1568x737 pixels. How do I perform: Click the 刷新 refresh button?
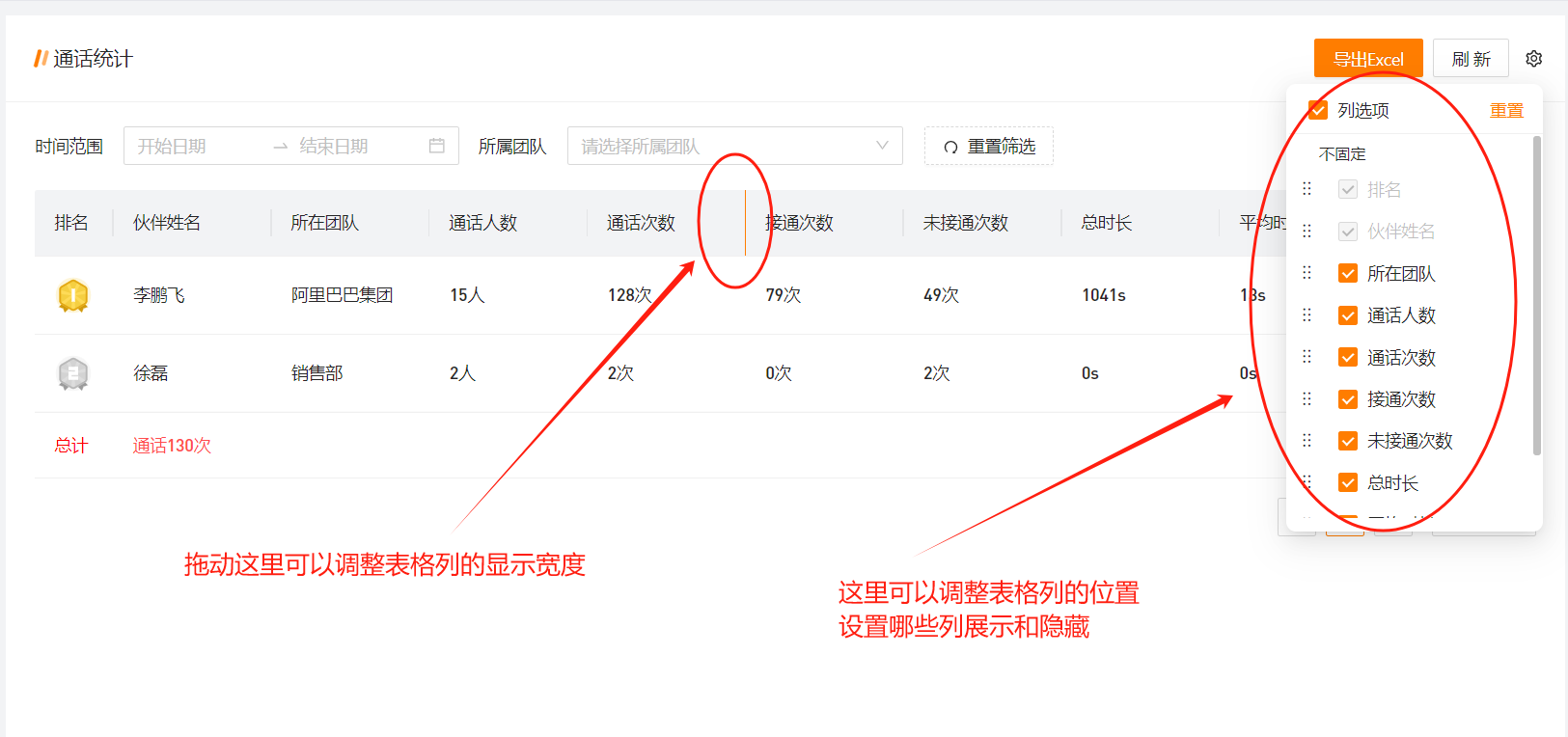1471,59
